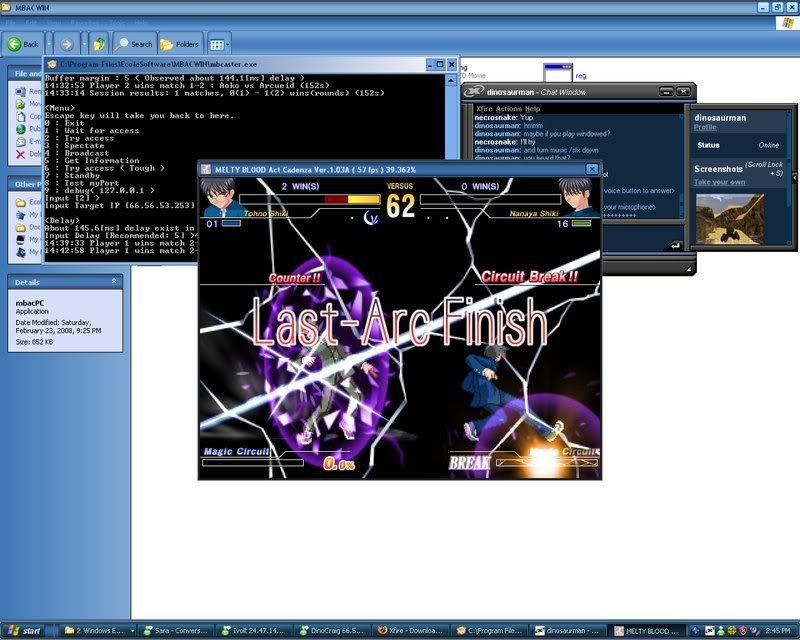Viewport: 800px width, 640px height.
Task: Click the greyed Forward arrow in Explorer toolbar
Action: 66,44
